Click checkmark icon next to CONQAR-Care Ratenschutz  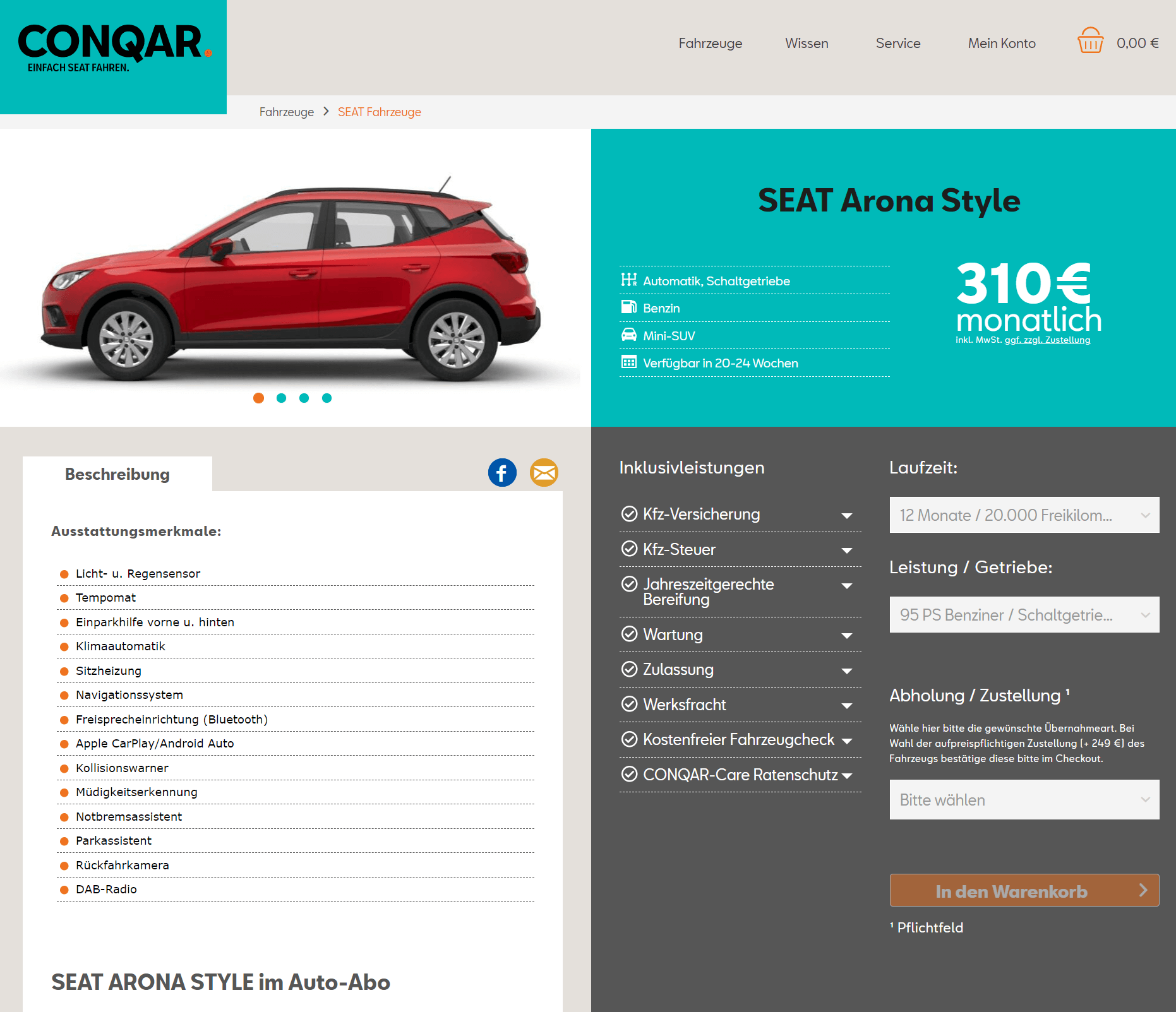pos(629,774)
